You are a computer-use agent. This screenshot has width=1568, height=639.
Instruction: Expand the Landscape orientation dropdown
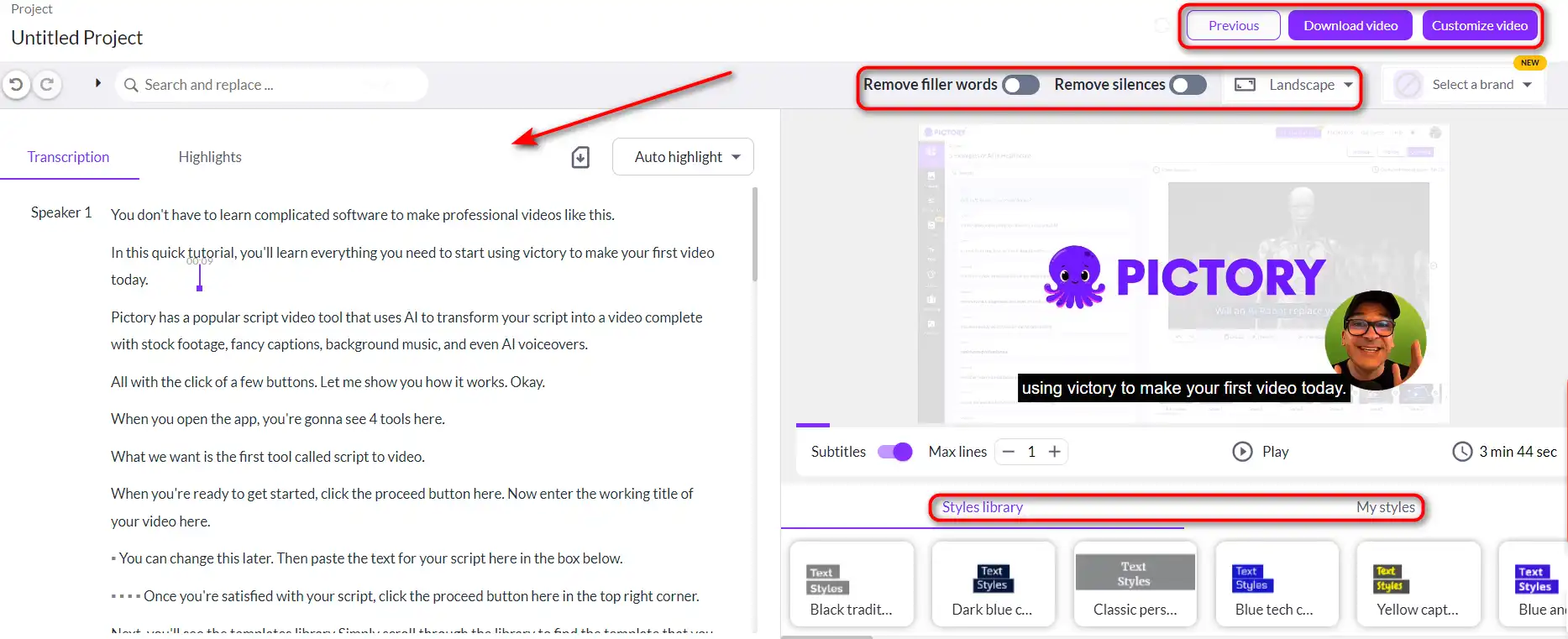(1293, 85)
